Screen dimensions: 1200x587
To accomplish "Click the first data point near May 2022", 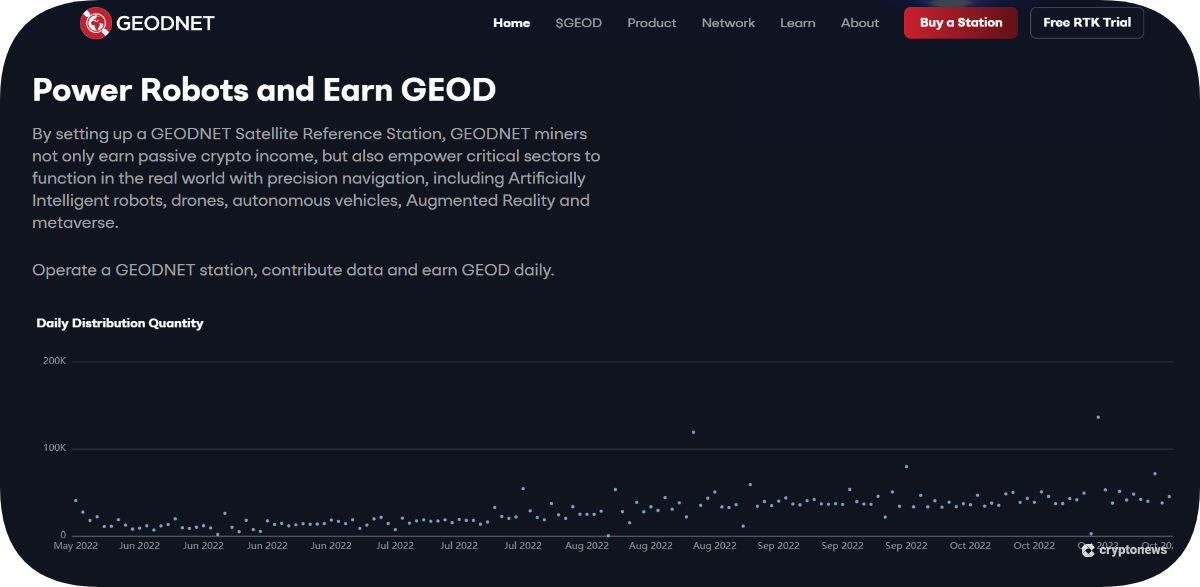I will click(75, 500).
